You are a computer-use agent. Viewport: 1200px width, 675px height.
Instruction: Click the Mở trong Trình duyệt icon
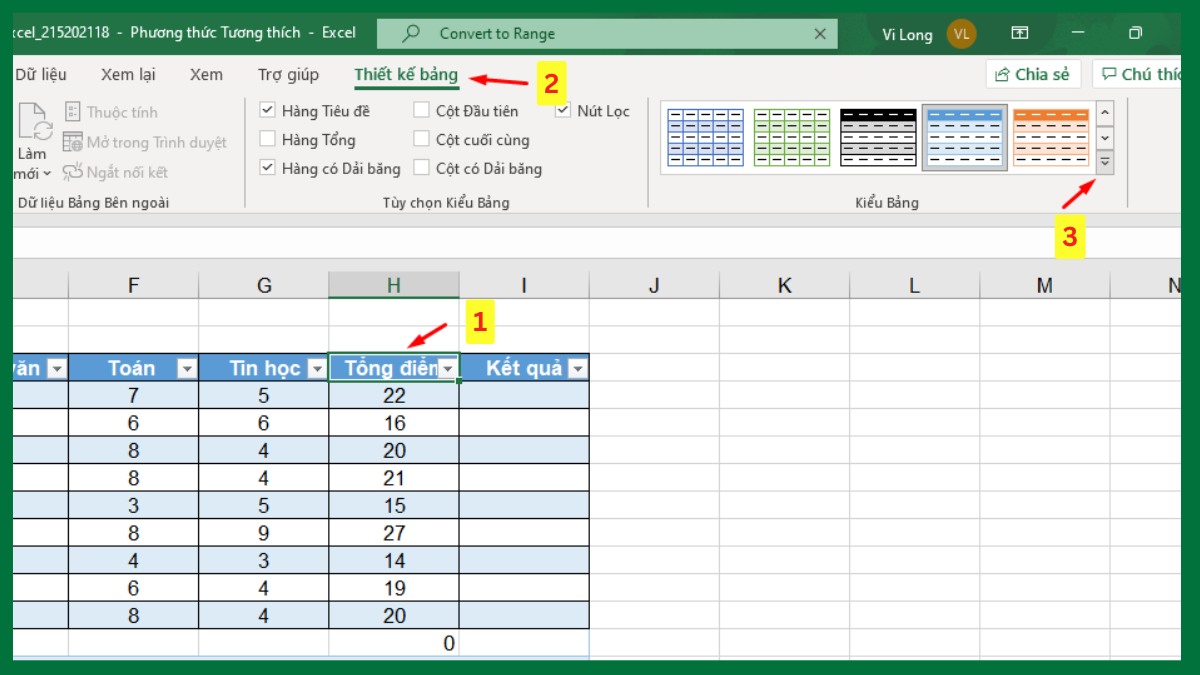pyautogui.click(x=72, y=141)
